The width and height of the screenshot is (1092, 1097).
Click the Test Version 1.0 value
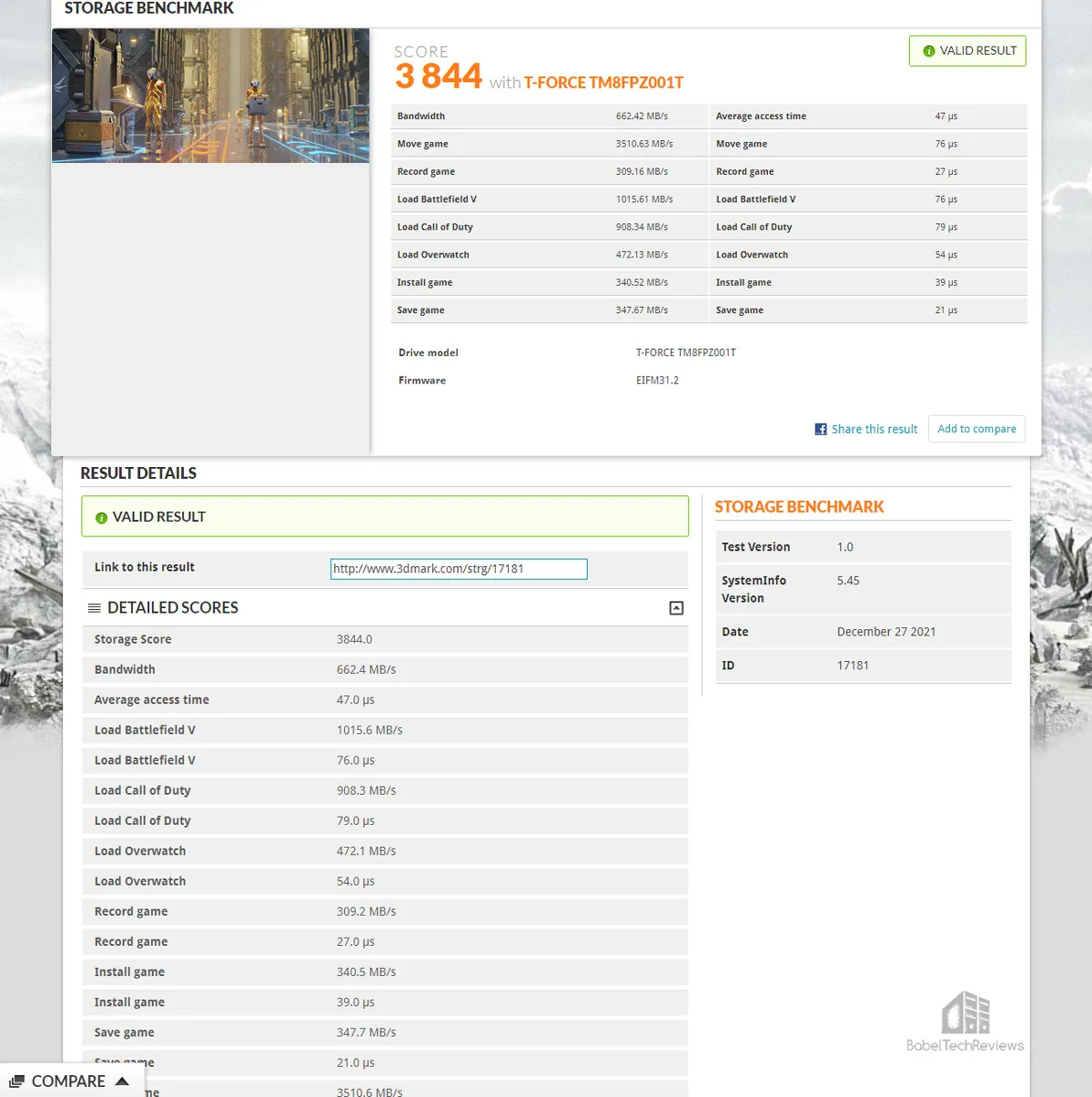845,547
